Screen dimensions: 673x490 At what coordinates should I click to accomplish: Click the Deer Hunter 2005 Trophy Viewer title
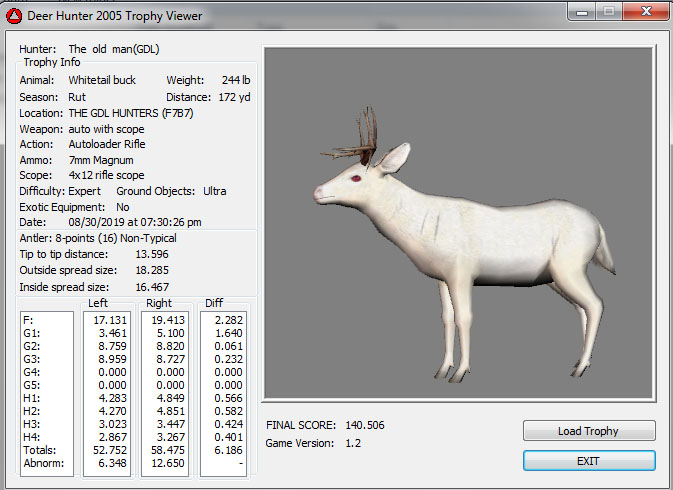click(114, 16)
